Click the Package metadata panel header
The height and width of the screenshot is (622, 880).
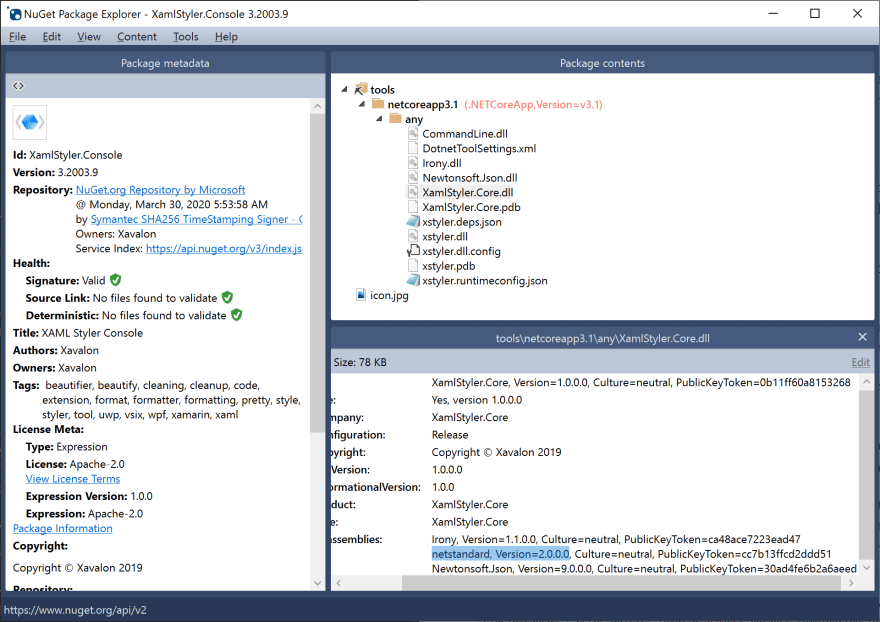(x=165, y=63)
